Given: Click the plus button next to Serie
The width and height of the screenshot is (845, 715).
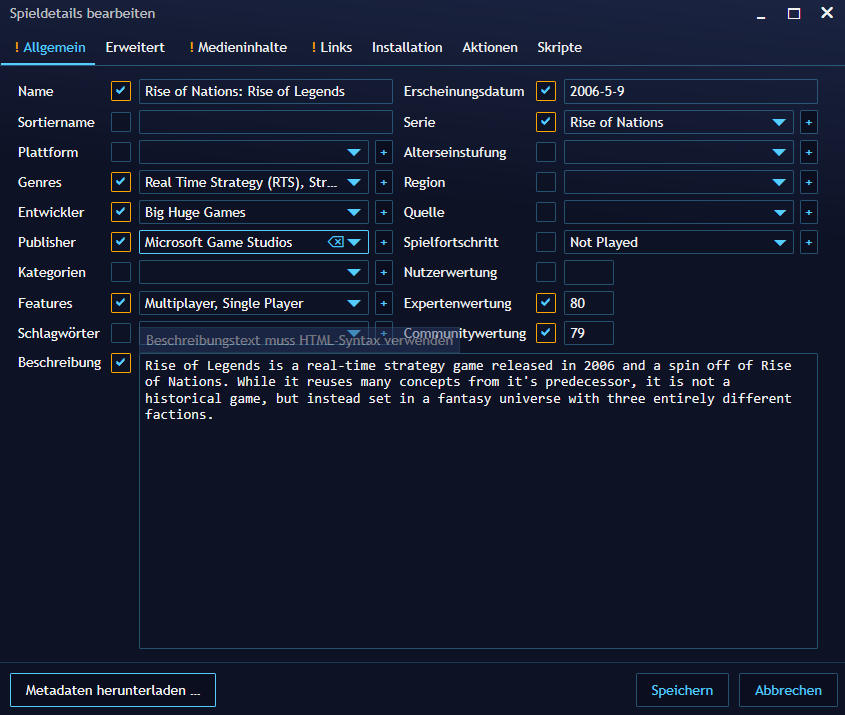Looking at the screenshot, I should point(809,122).
